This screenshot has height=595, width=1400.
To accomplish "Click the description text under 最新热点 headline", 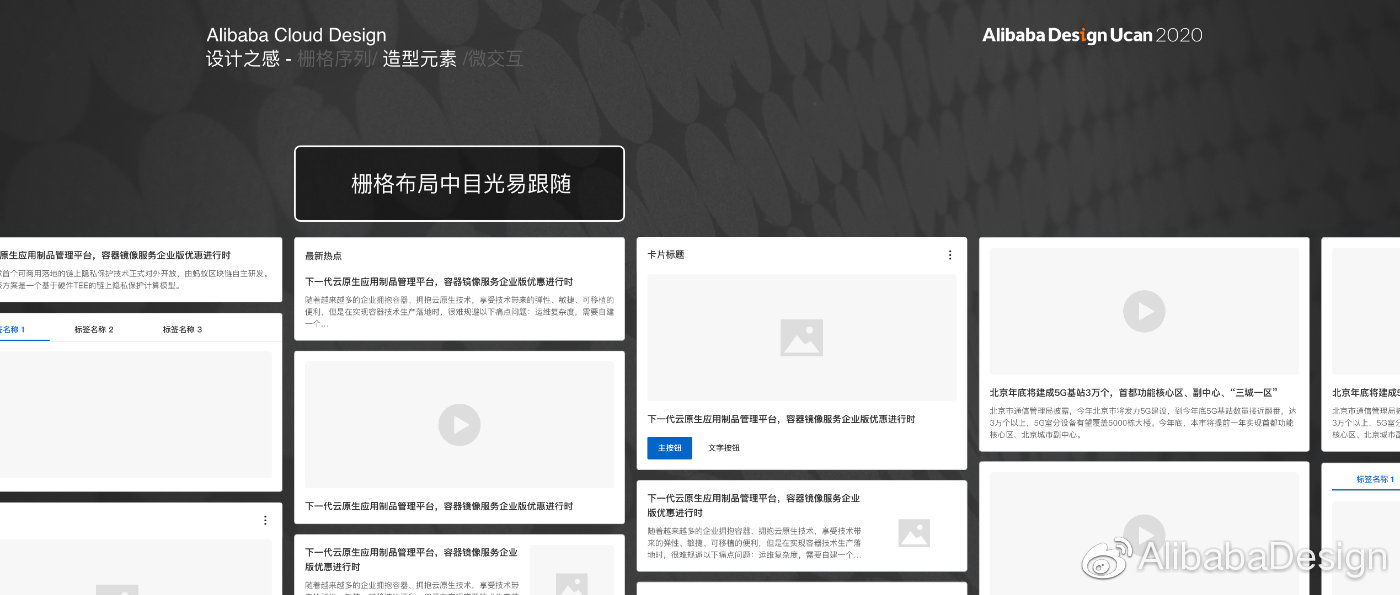I will click(459, 311).
